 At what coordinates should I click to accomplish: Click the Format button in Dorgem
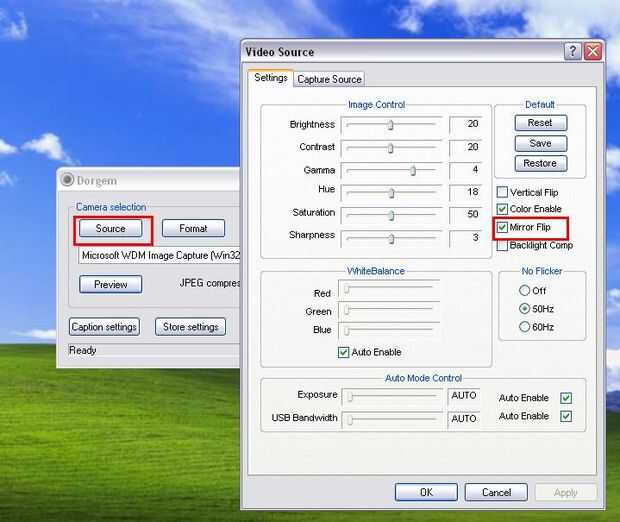click(193, 229)
